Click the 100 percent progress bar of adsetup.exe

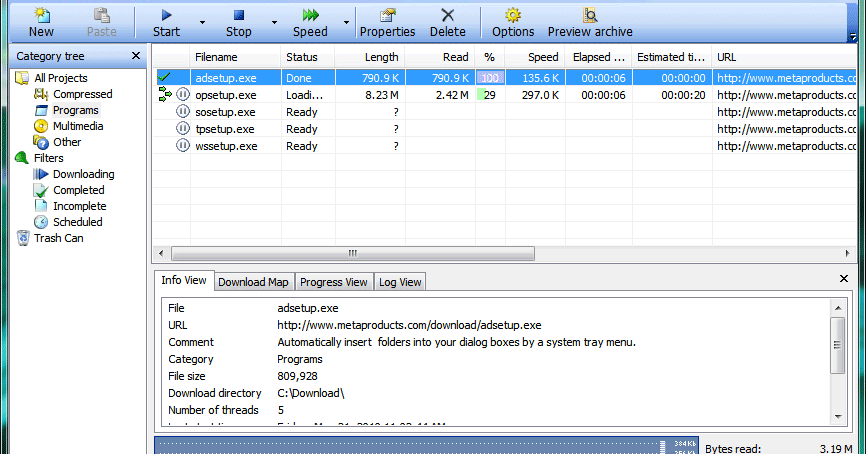pyautogui.click(x=490, y=78)
